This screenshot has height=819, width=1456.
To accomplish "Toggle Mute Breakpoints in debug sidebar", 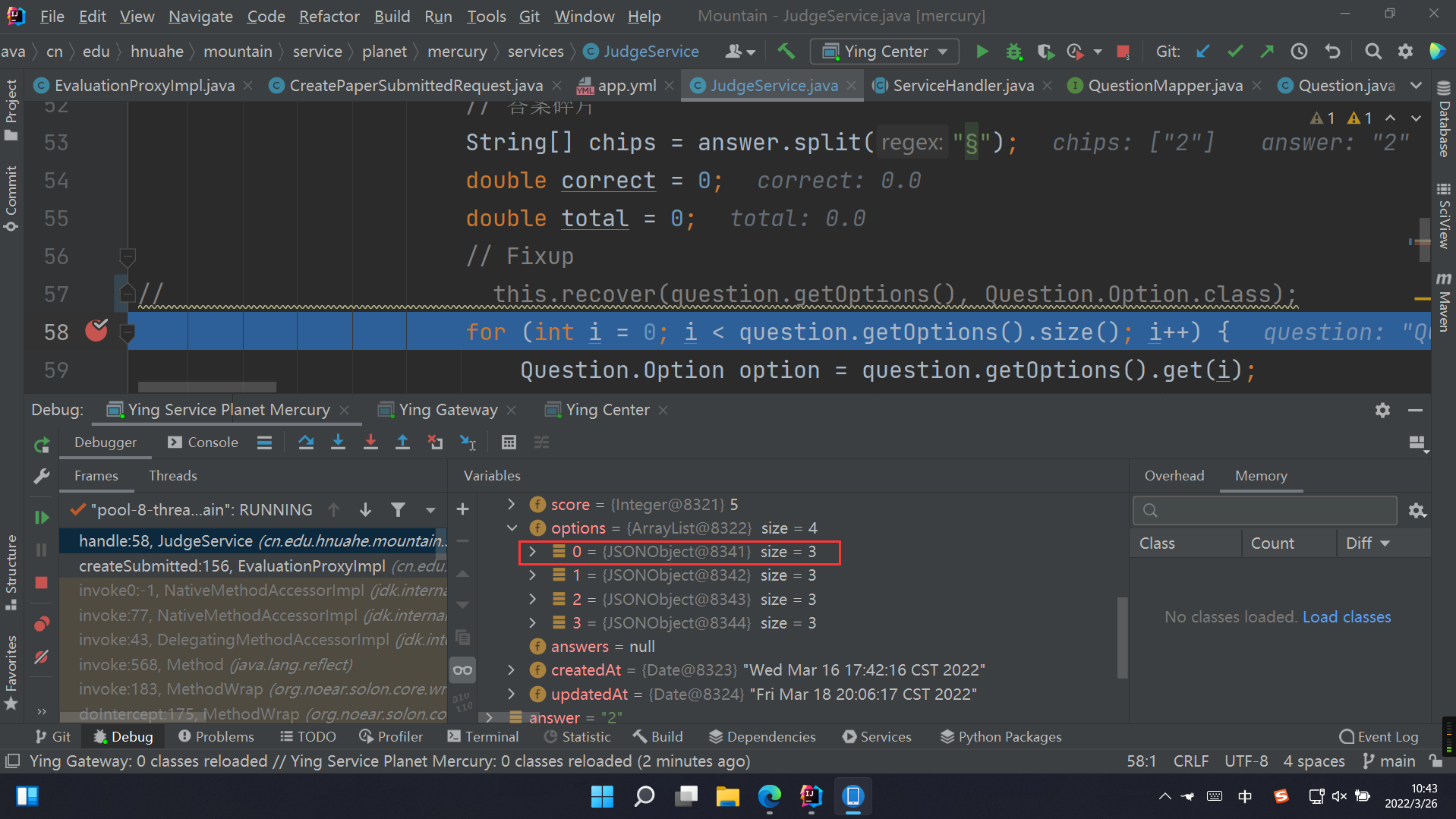I will click(42, 657).
